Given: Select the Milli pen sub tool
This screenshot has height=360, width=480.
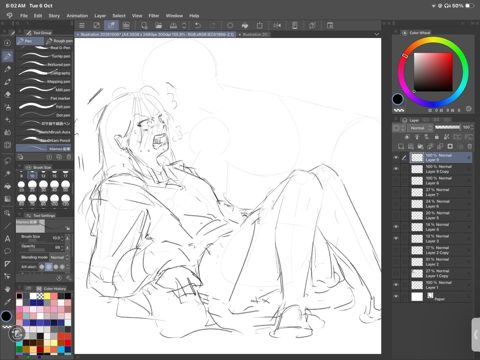Looking at the screenshot, I should tap(45, 90).
